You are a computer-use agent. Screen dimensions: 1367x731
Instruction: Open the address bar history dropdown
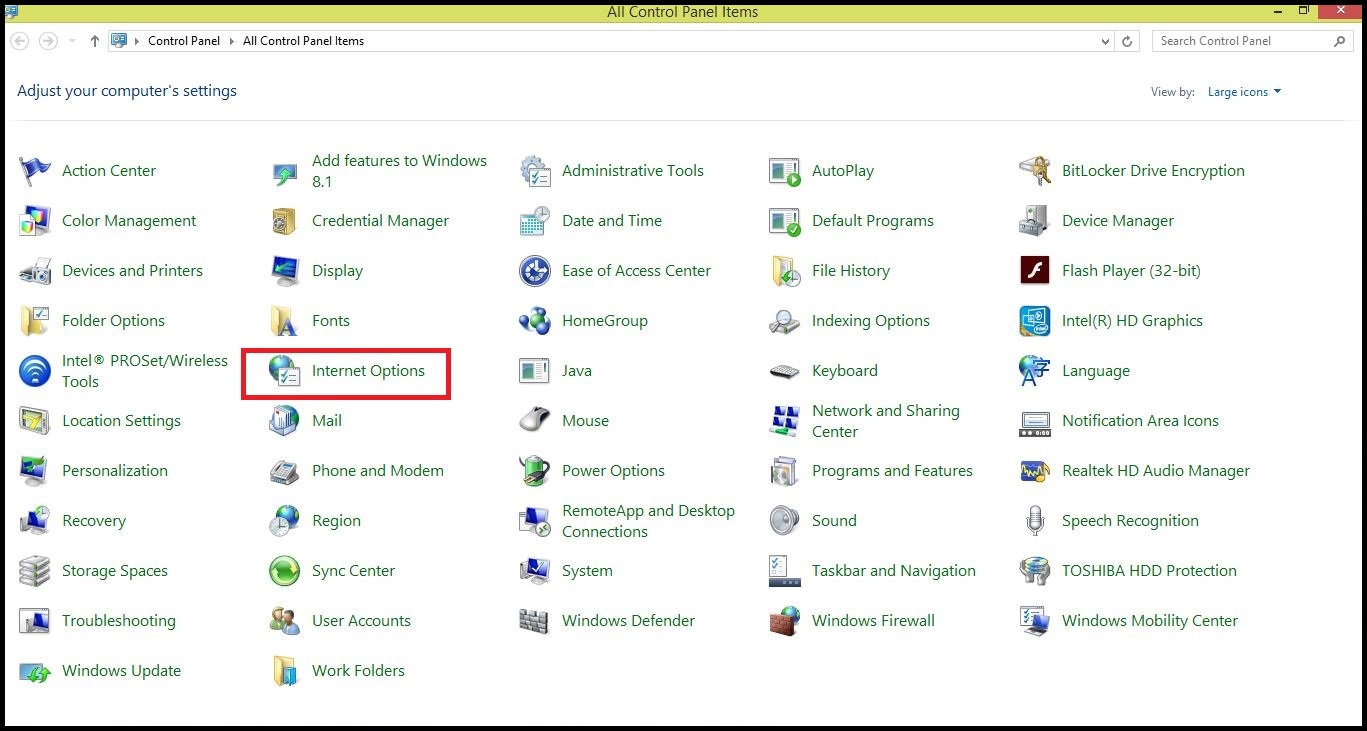[1105, 42]
